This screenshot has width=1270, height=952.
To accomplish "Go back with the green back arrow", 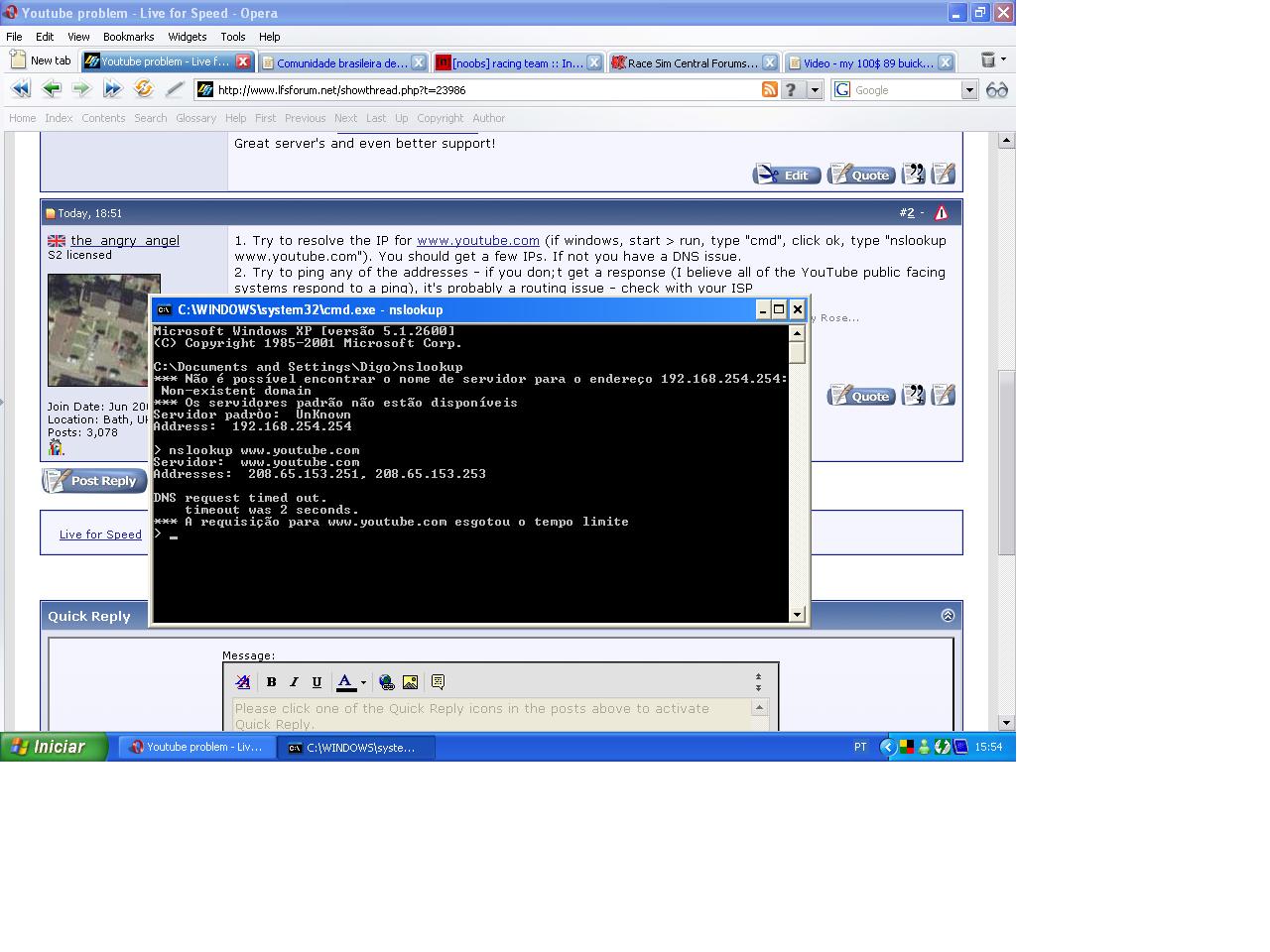I will pyautogui.click(x=52, y=89).
